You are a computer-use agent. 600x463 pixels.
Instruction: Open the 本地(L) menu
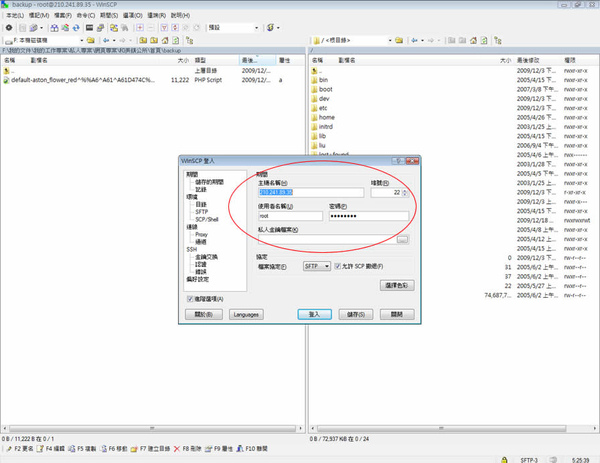15,15
